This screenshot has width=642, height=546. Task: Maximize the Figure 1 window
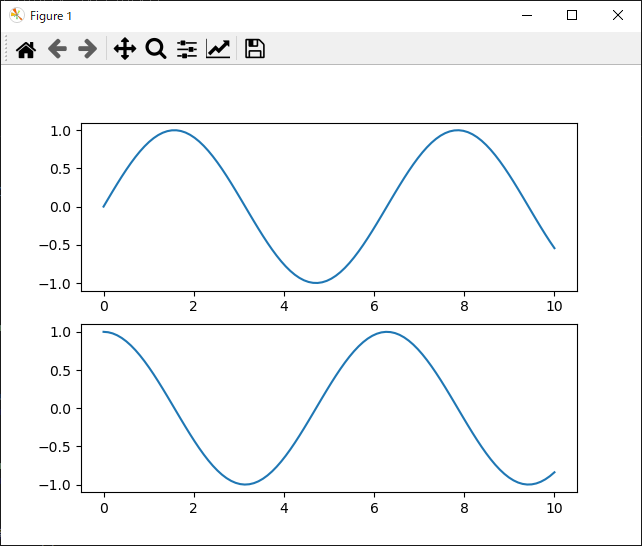point(572,16)
